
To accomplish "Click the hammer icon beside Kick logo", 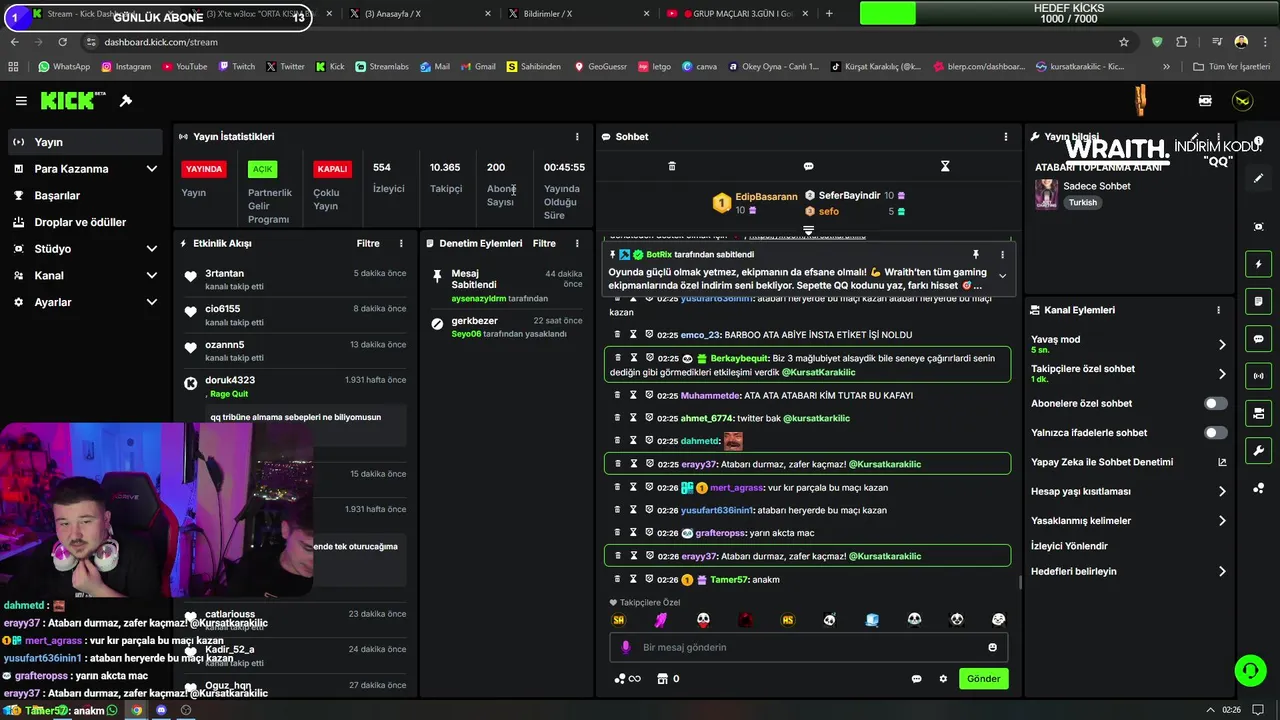I will coord(126,101).
